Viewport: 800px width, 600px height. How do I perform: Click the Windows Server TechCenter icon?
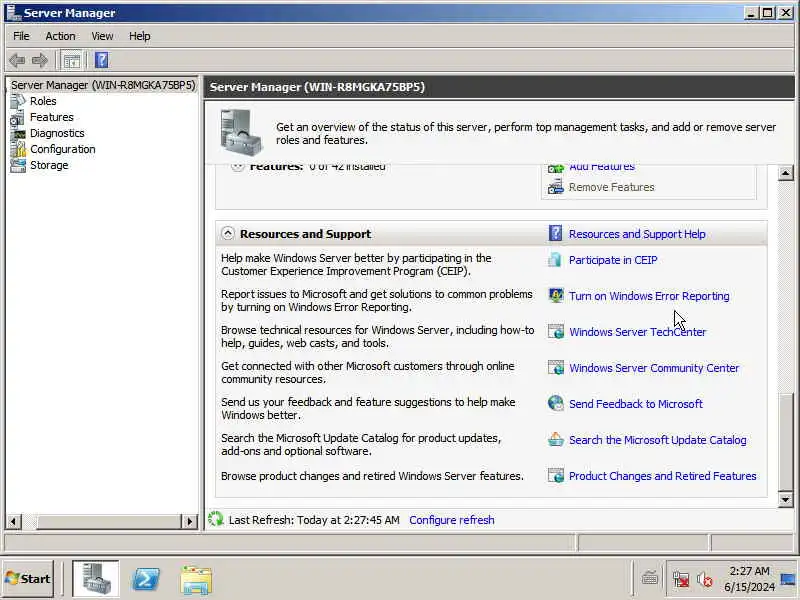556,332
